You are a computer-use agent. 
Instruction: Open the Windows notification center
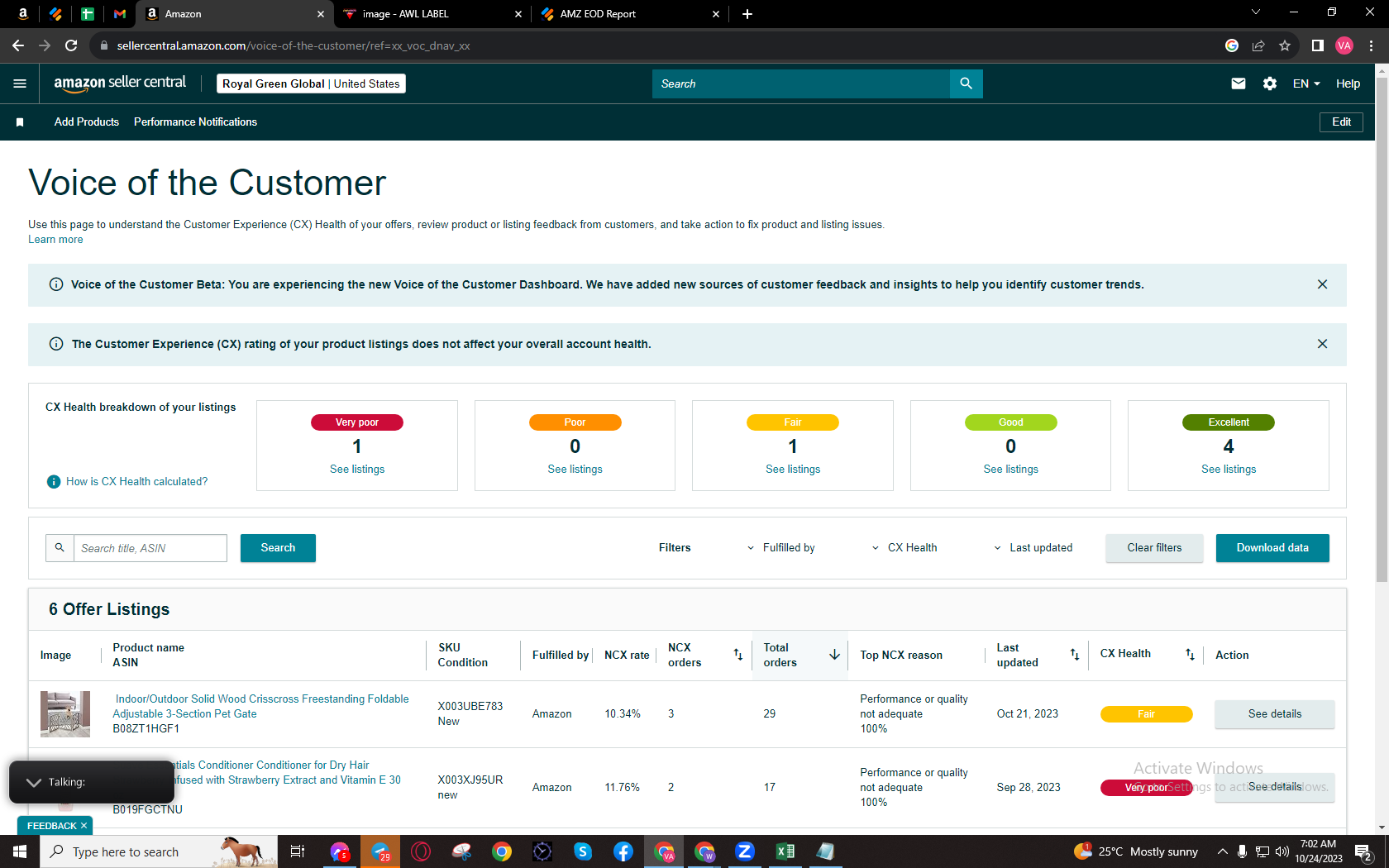click(x=1364, y=851)
